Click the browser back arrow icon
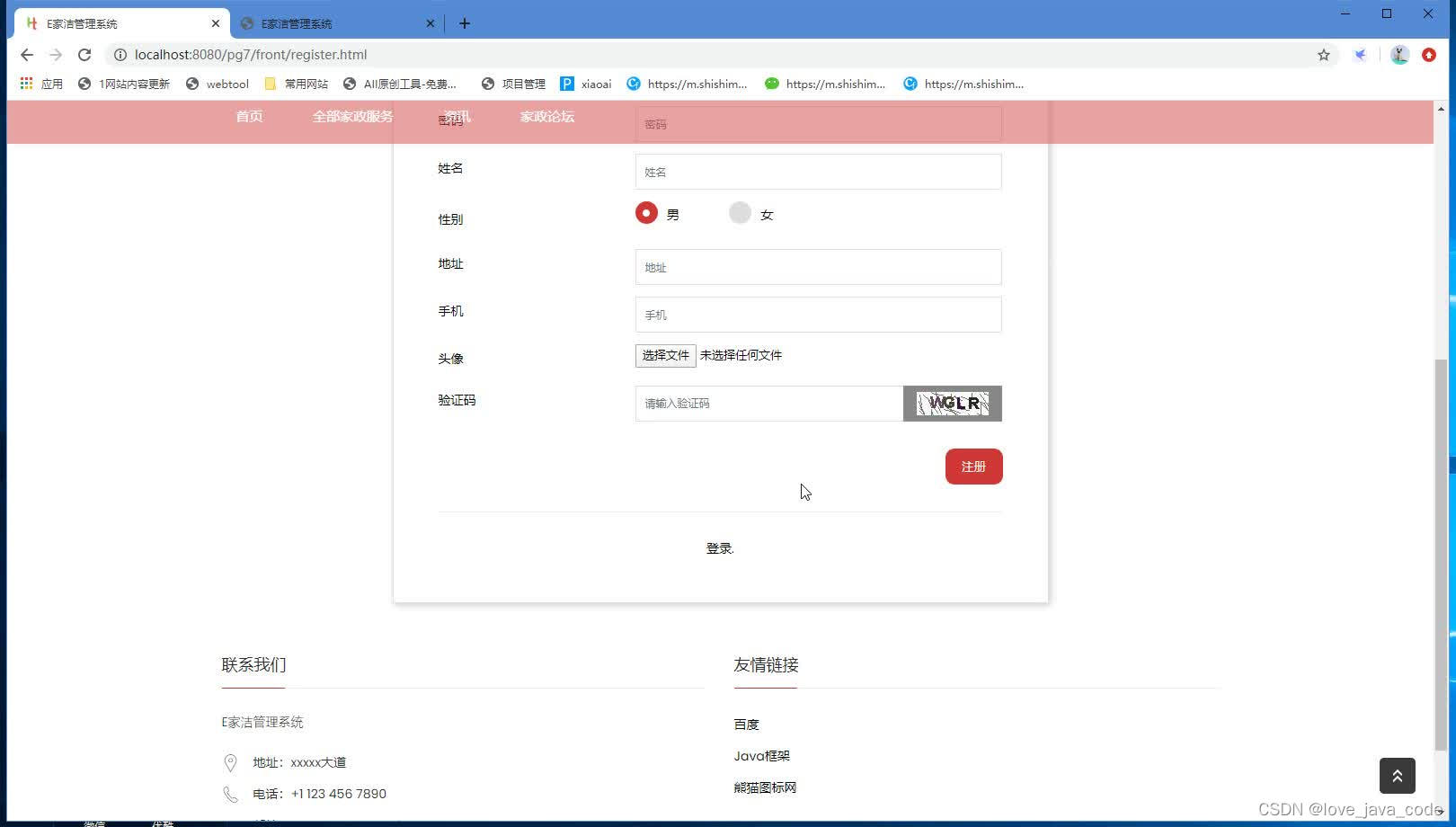This screenshot has width=1456, height=827. pos(26,54)
